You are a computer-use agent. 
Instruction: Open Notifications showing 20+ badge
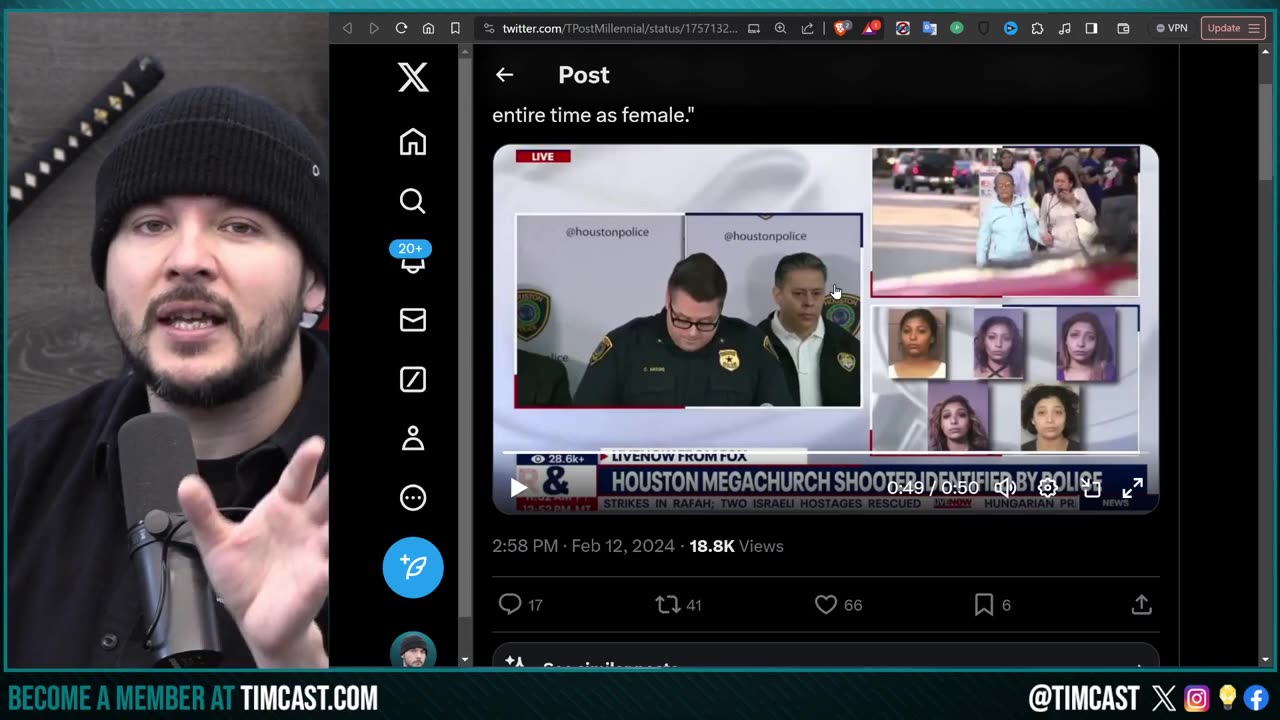(x=412, y=257)
